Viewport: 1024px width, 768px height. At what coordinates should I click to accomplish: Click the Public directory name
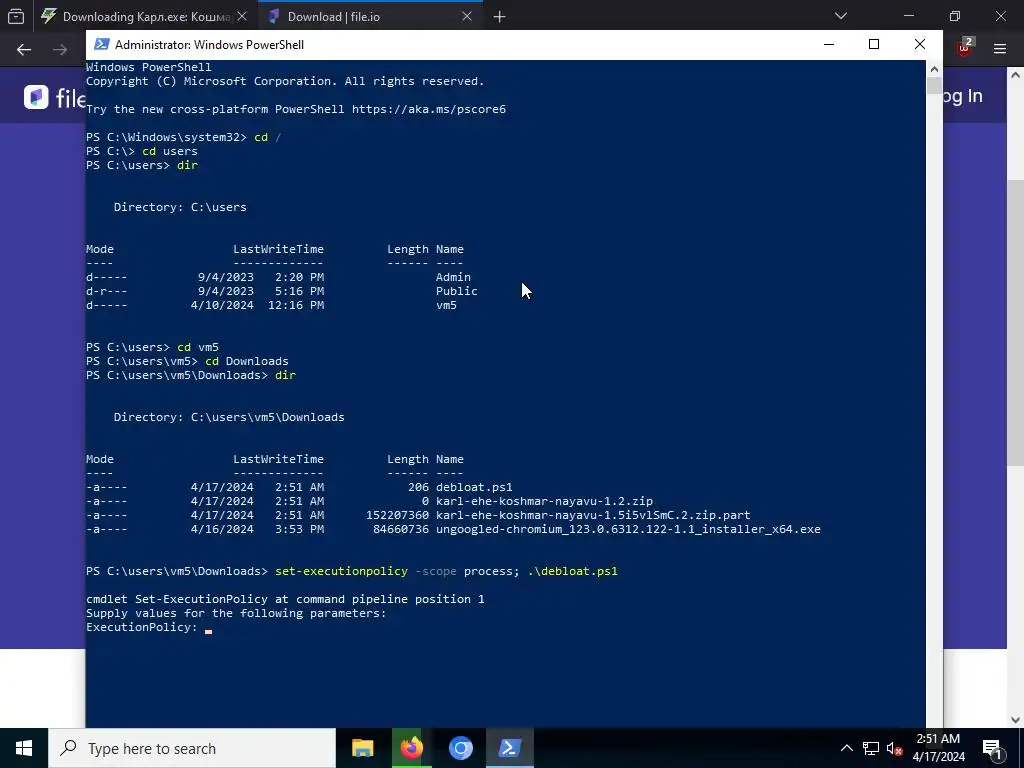[x=456, y=291]
